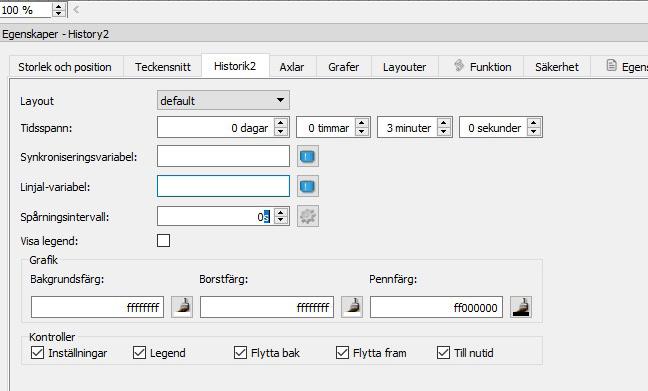This screenshot has width=648, height=391.
Task: Switch to the Grafer tab
Action: point(343,67)
